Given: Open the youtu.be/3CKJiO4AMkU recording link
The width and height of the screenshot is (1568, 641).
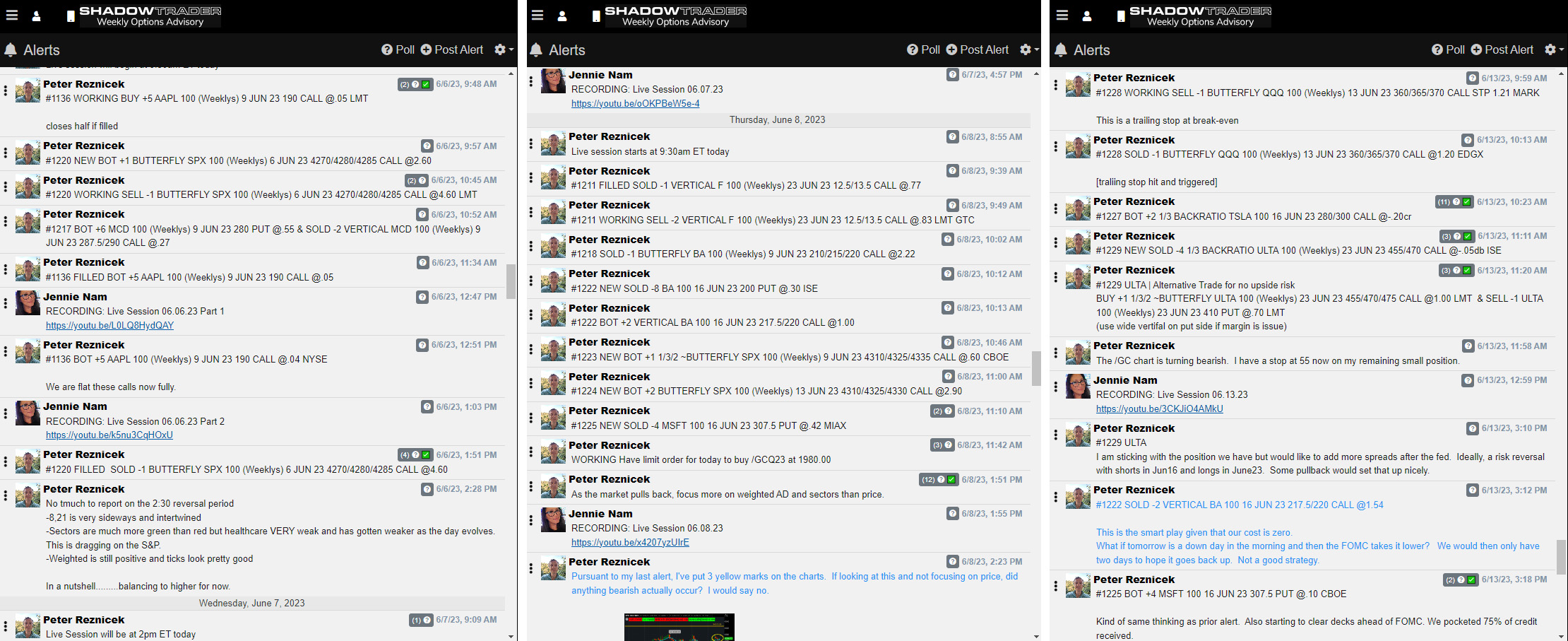Looking at the screenshot, I should click(1159, 409).
